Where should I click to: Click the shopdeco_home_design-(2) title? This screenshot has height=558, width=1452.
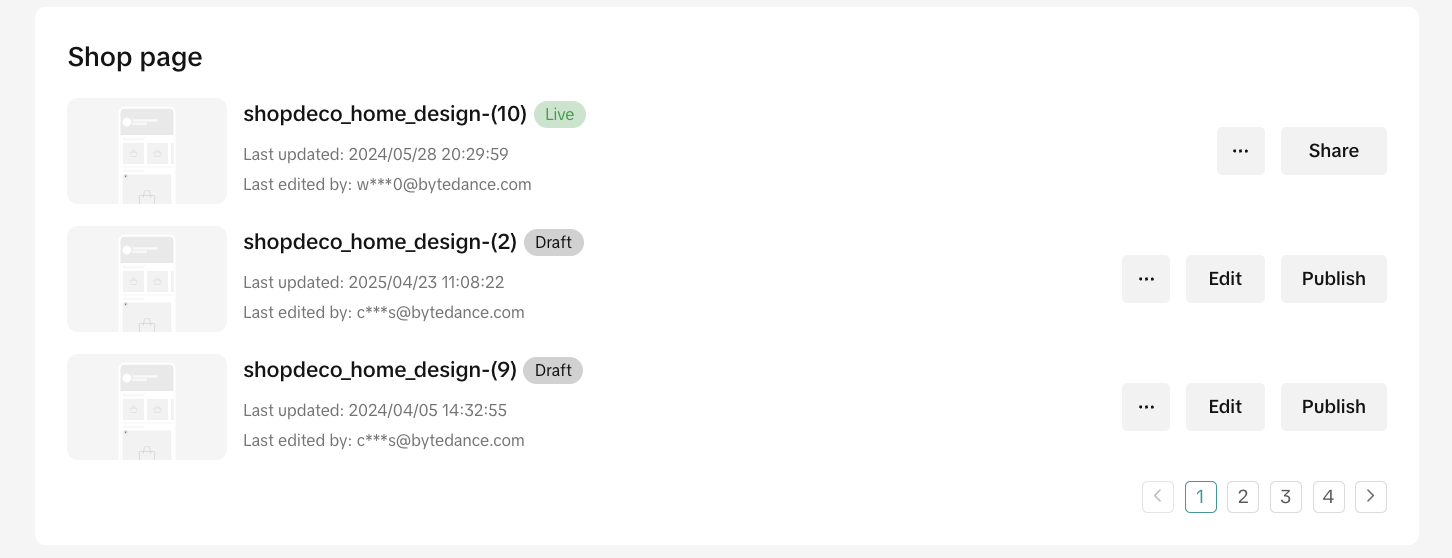pyautogui.click(x=380, y=242)
